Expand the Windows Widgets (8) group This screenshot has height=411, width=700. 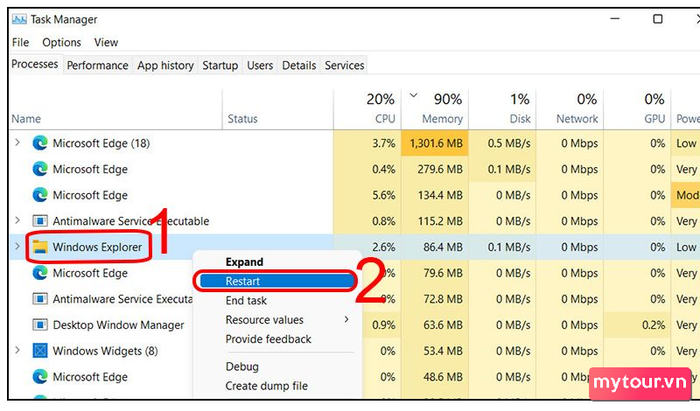coord(17,350)
